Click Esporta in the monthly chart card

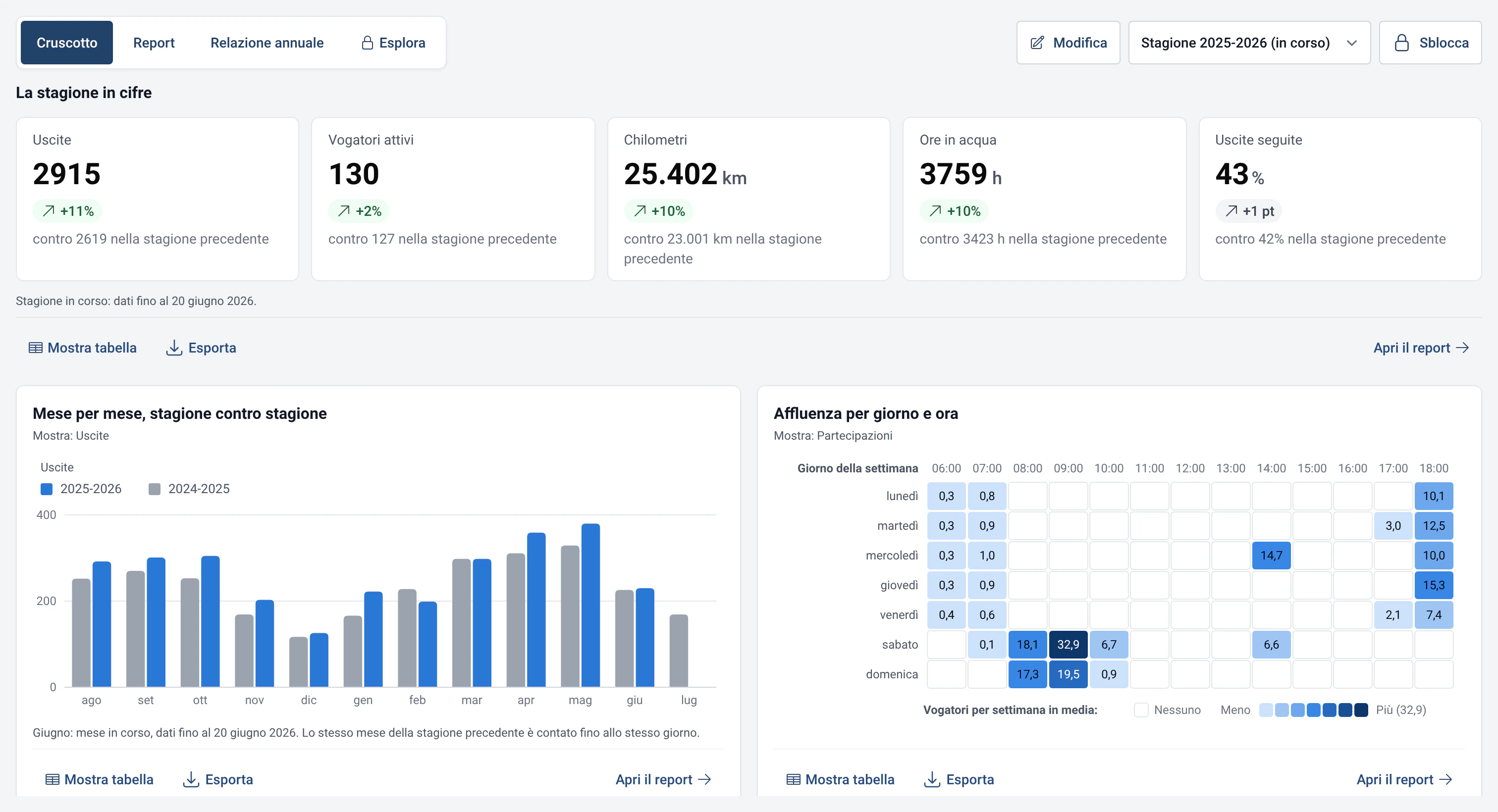click(218, 779)
